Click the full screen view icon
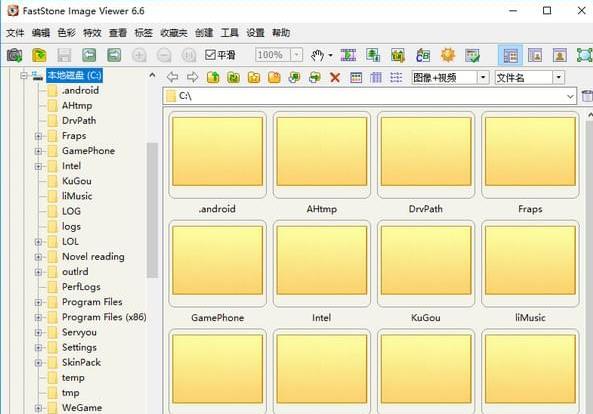 [x=584, y=56]
